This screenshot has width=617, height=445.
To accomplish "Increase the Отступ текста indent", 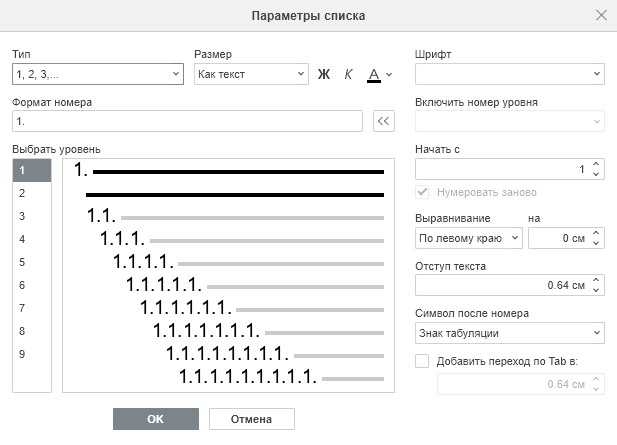I will [596, 280].
